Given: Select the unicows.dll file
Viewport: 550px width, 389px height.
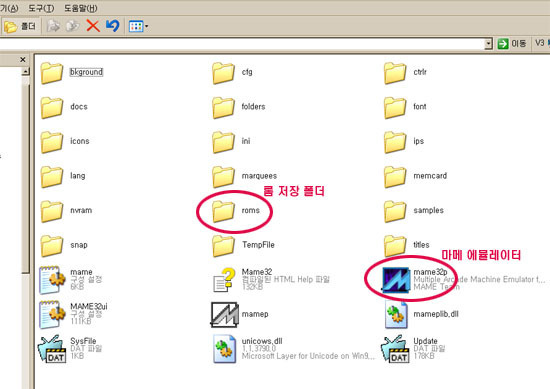Looking at the screenshot, I should [x=293, y=349].
